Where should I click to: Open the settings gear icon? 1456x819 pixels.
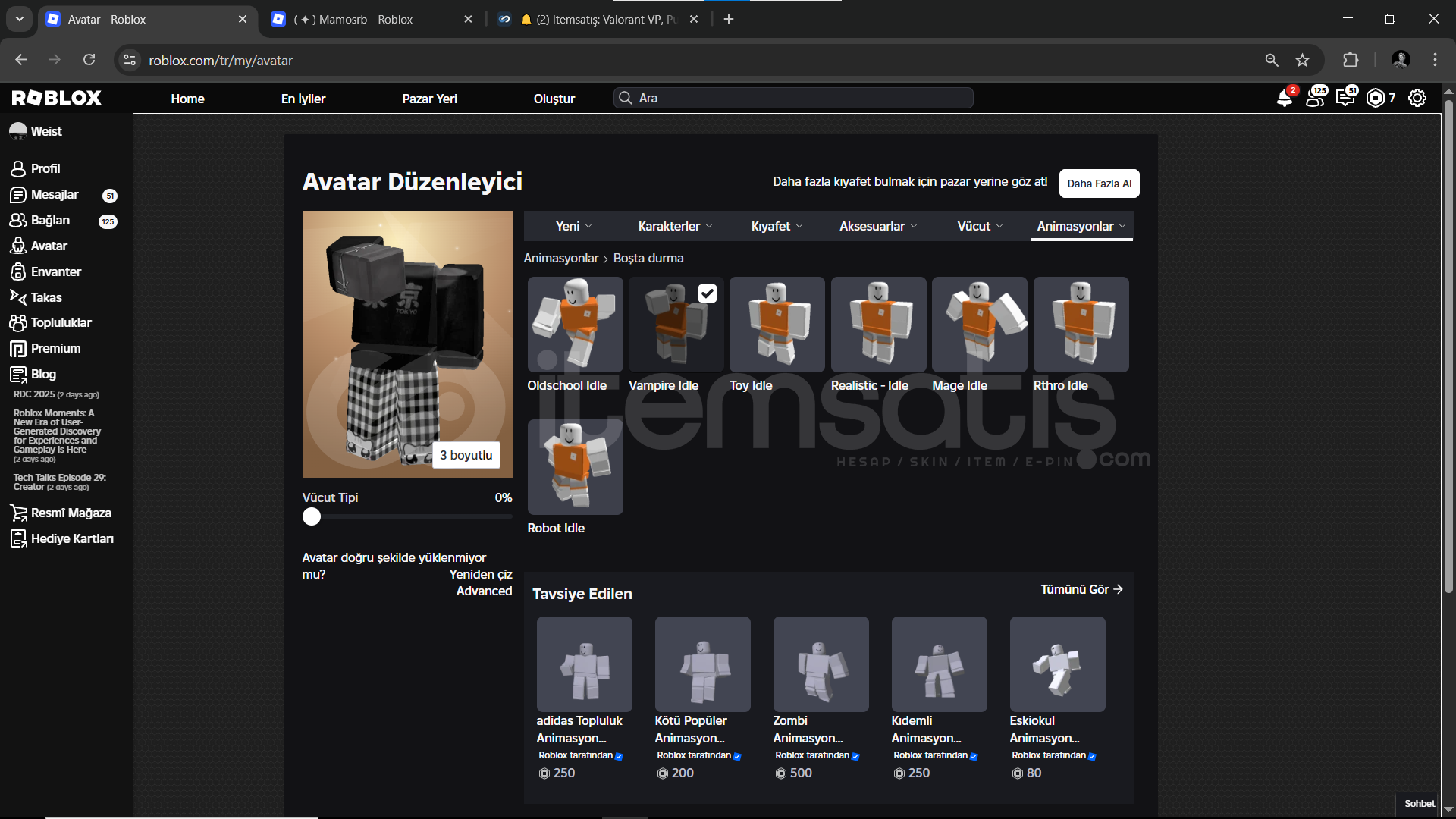pyautogui.click(x=1417, y=98)
